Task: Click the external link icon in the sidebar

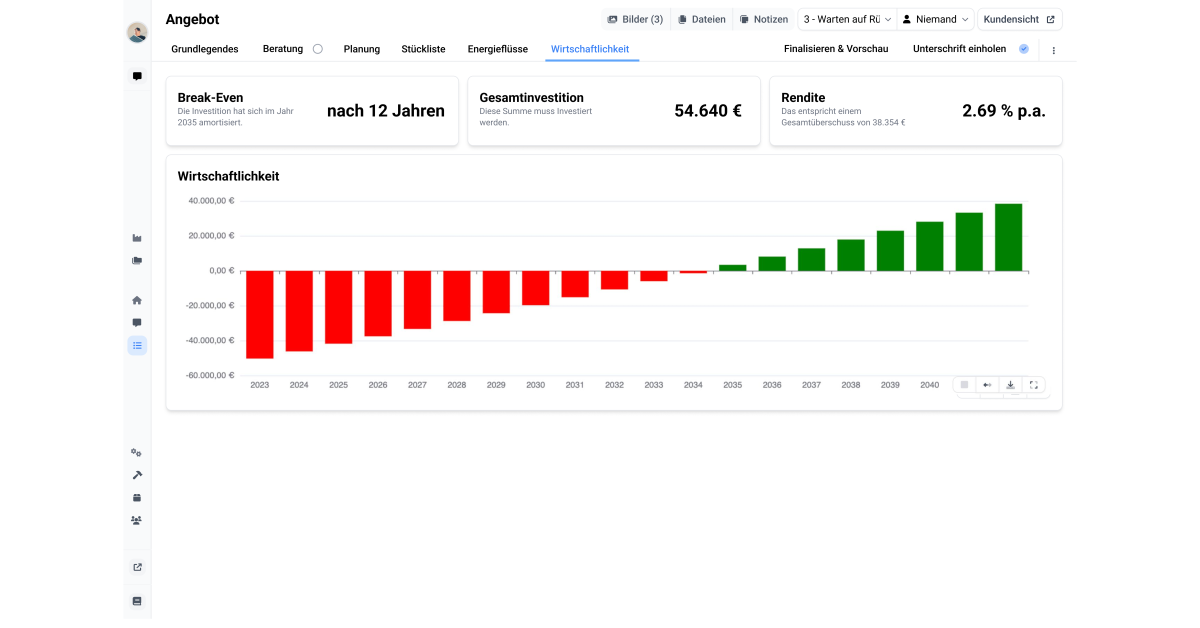Action: [x=137, y=567]
